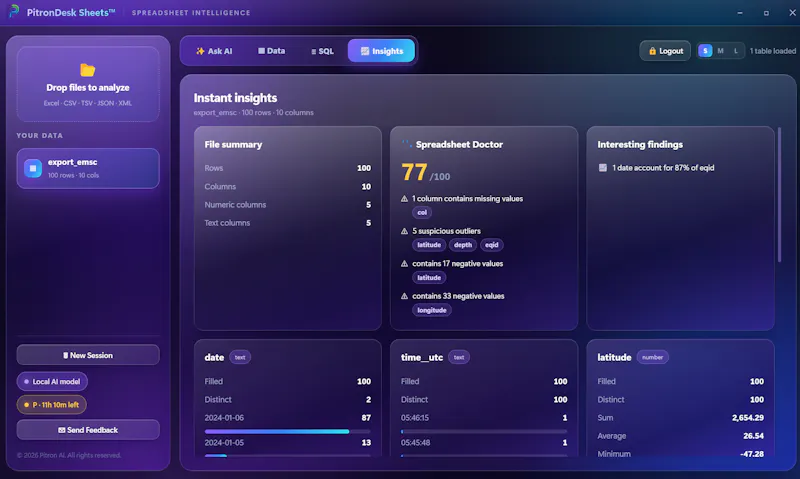Click the chart icon beside date finding

pos(603,168)
